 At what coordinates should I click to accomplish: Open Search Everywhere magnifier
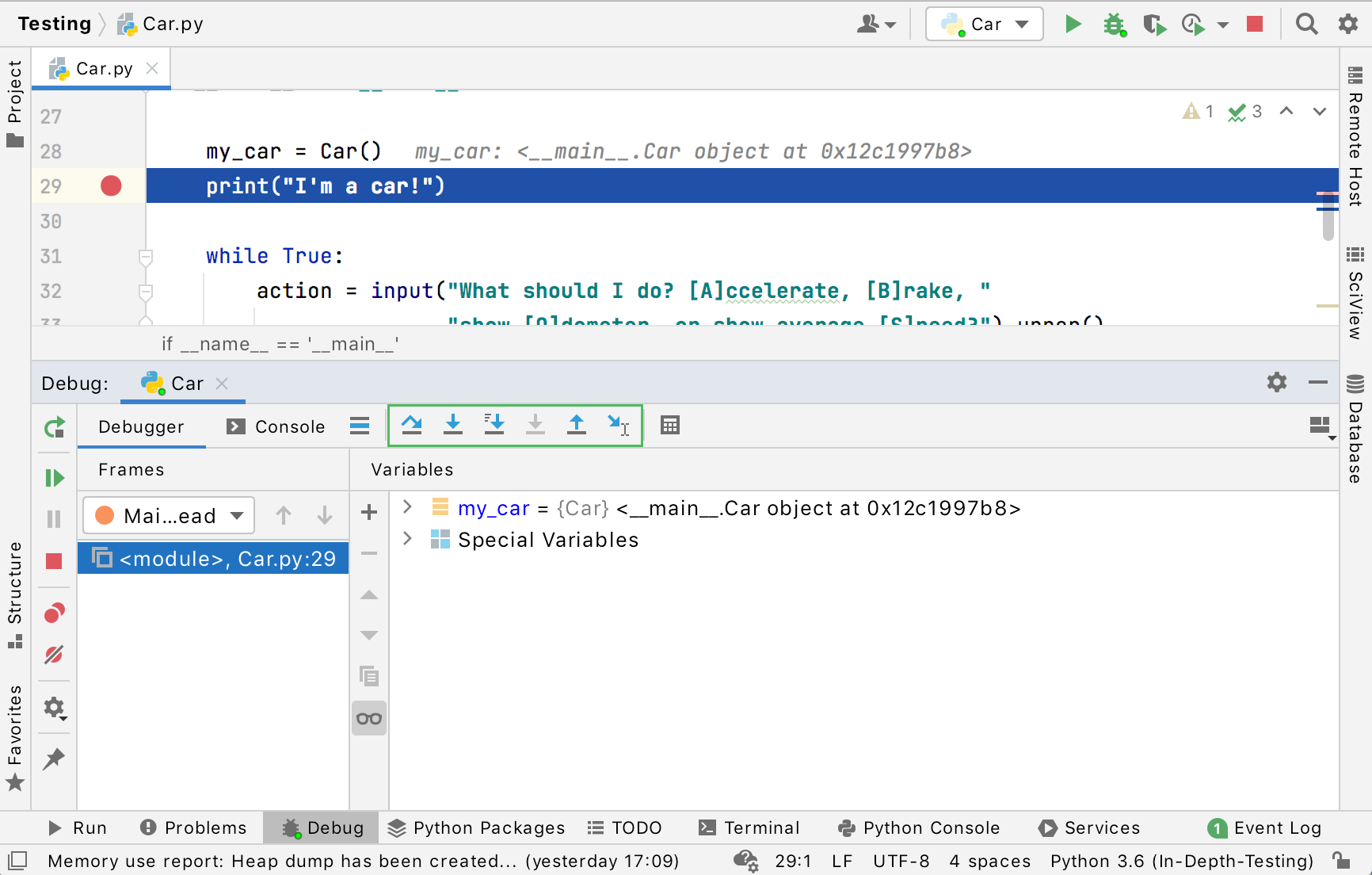point(1306,24)
